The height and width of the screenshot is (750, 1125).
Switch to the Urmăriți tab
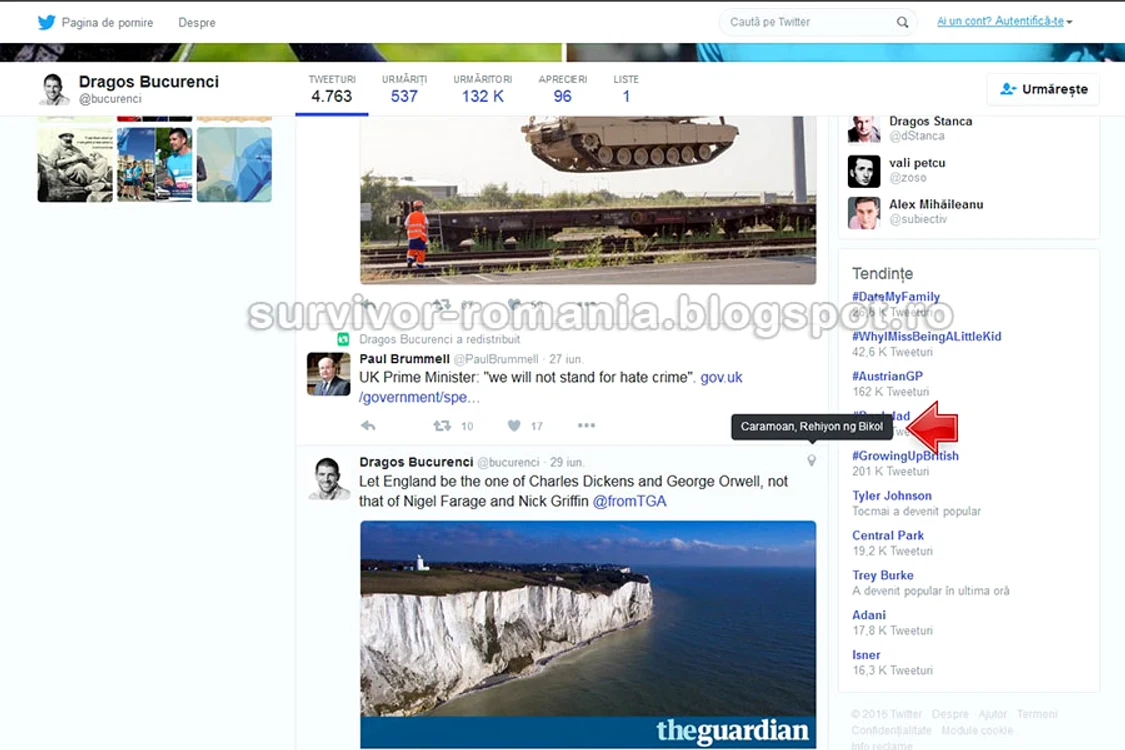coord(404,89)
